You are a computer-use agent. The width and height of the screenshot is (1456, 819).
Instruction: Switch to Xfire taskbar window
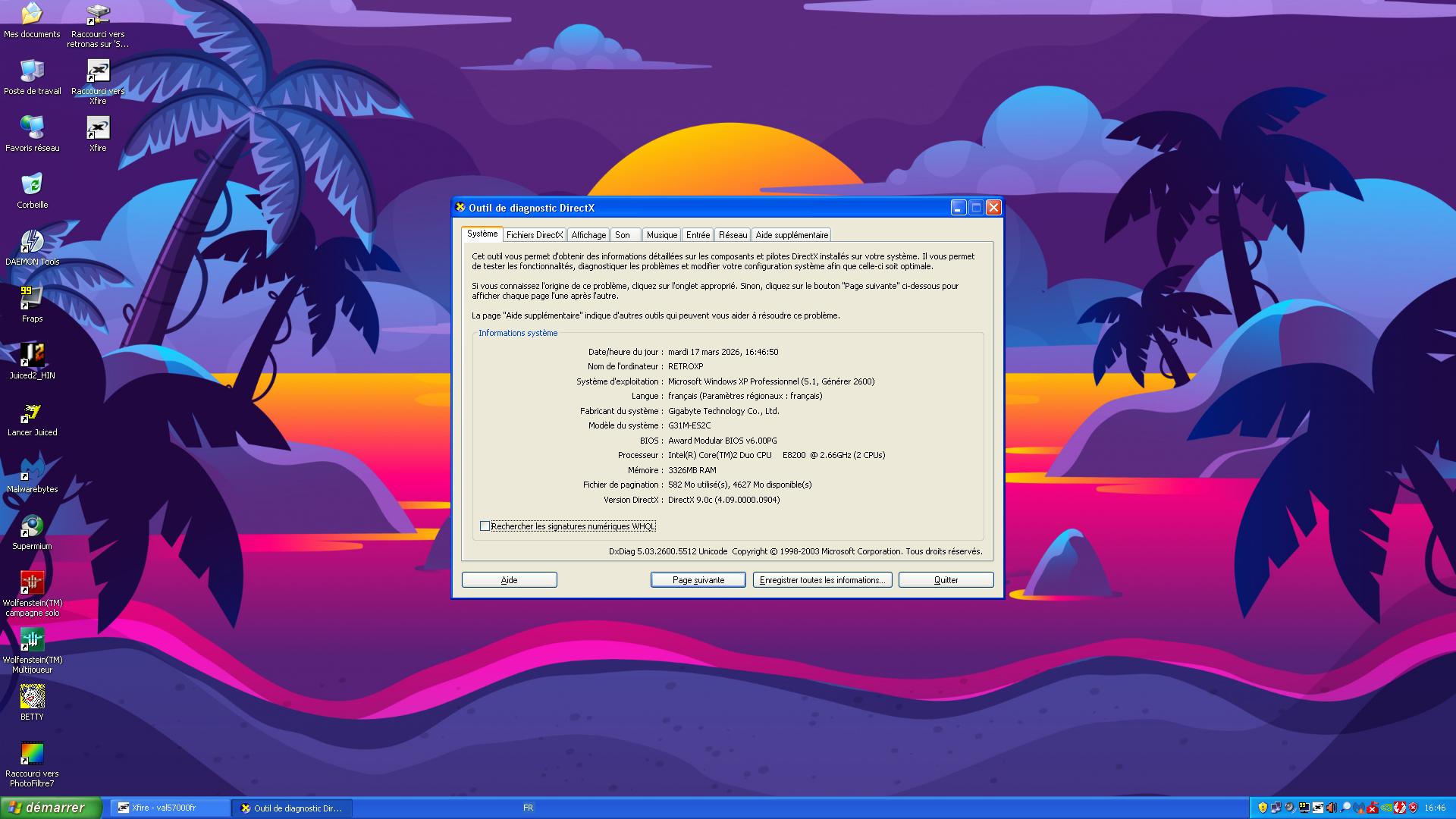pos(170,808)
